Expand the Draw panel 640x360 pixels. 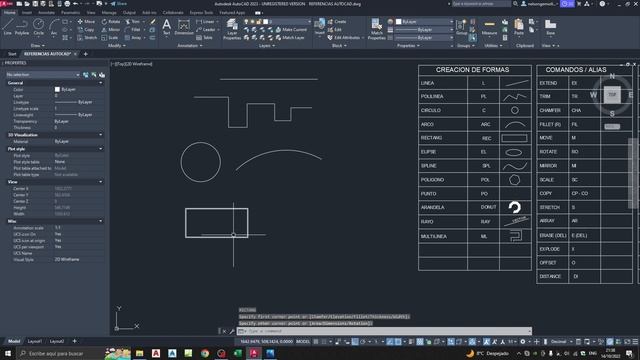tap(38, 46)
